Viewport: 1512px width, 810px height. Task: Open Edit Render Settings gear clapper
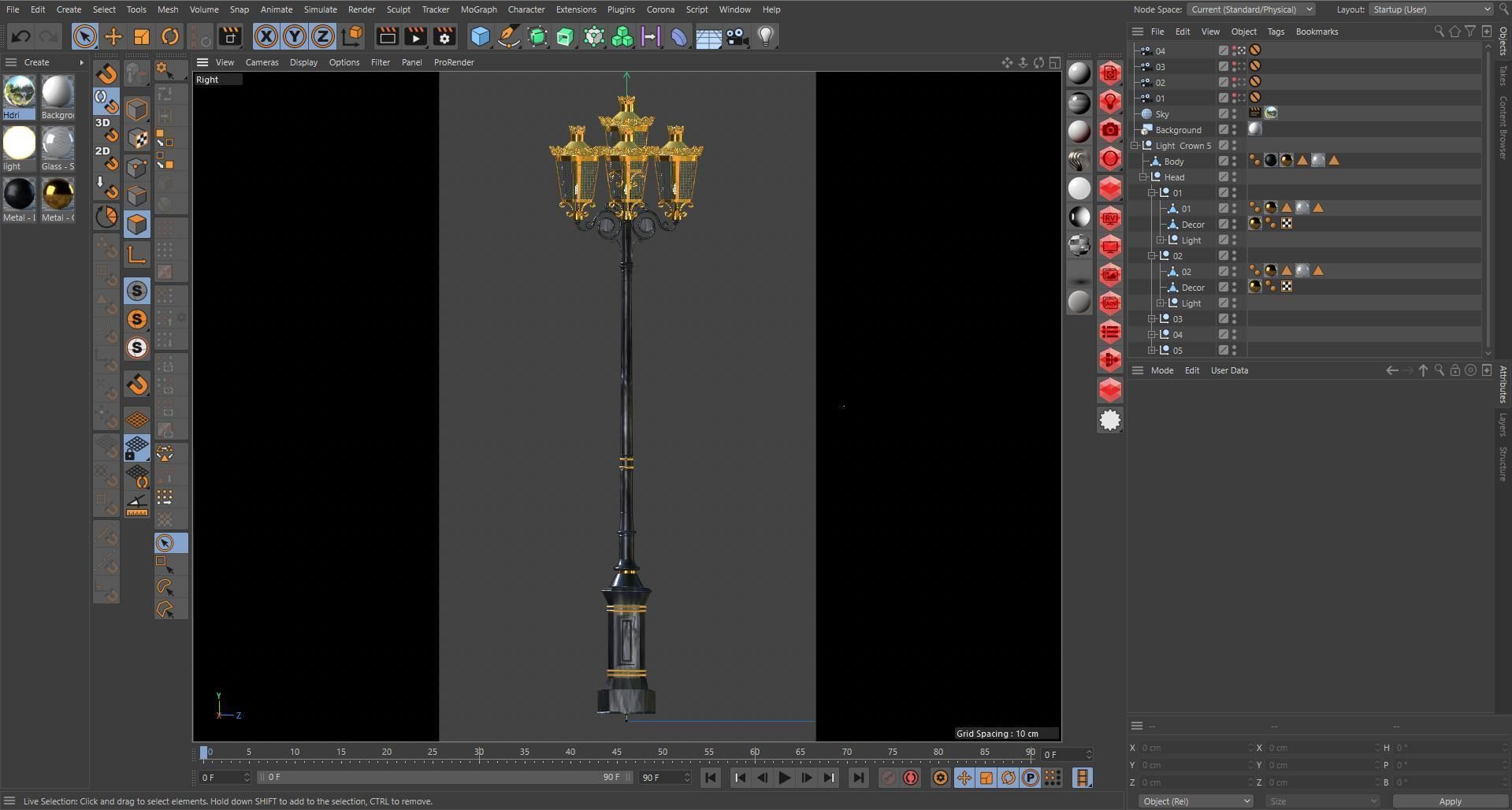(444, 36)
